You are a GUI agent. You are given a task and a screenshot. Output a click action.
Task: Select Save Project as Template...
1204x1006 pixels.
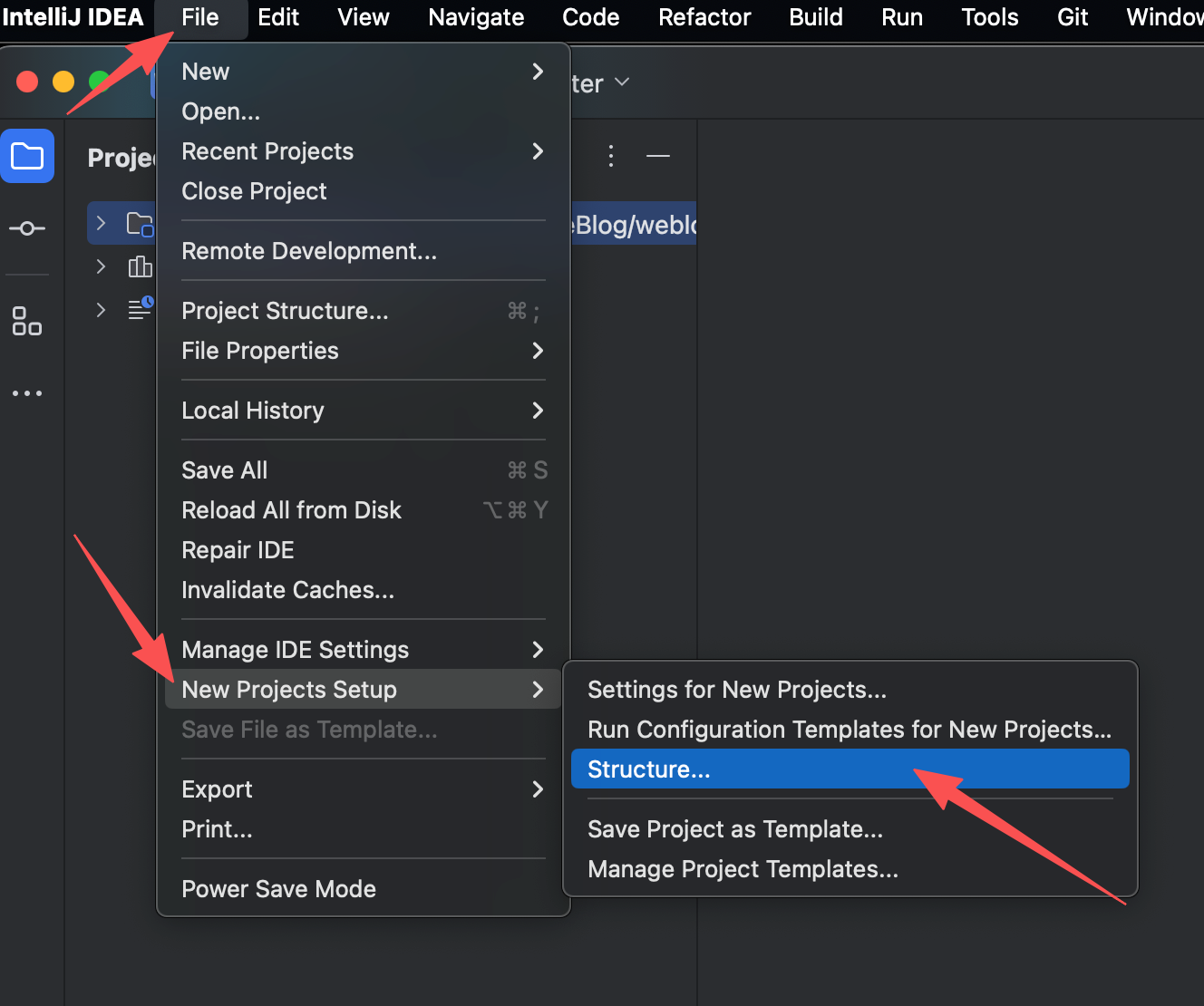click(x=734, y=829)
